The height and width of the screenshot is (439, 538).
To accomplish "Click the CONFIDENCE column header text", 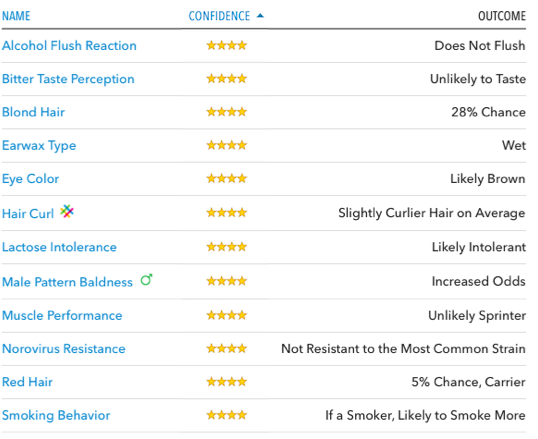I will (219, 16).
